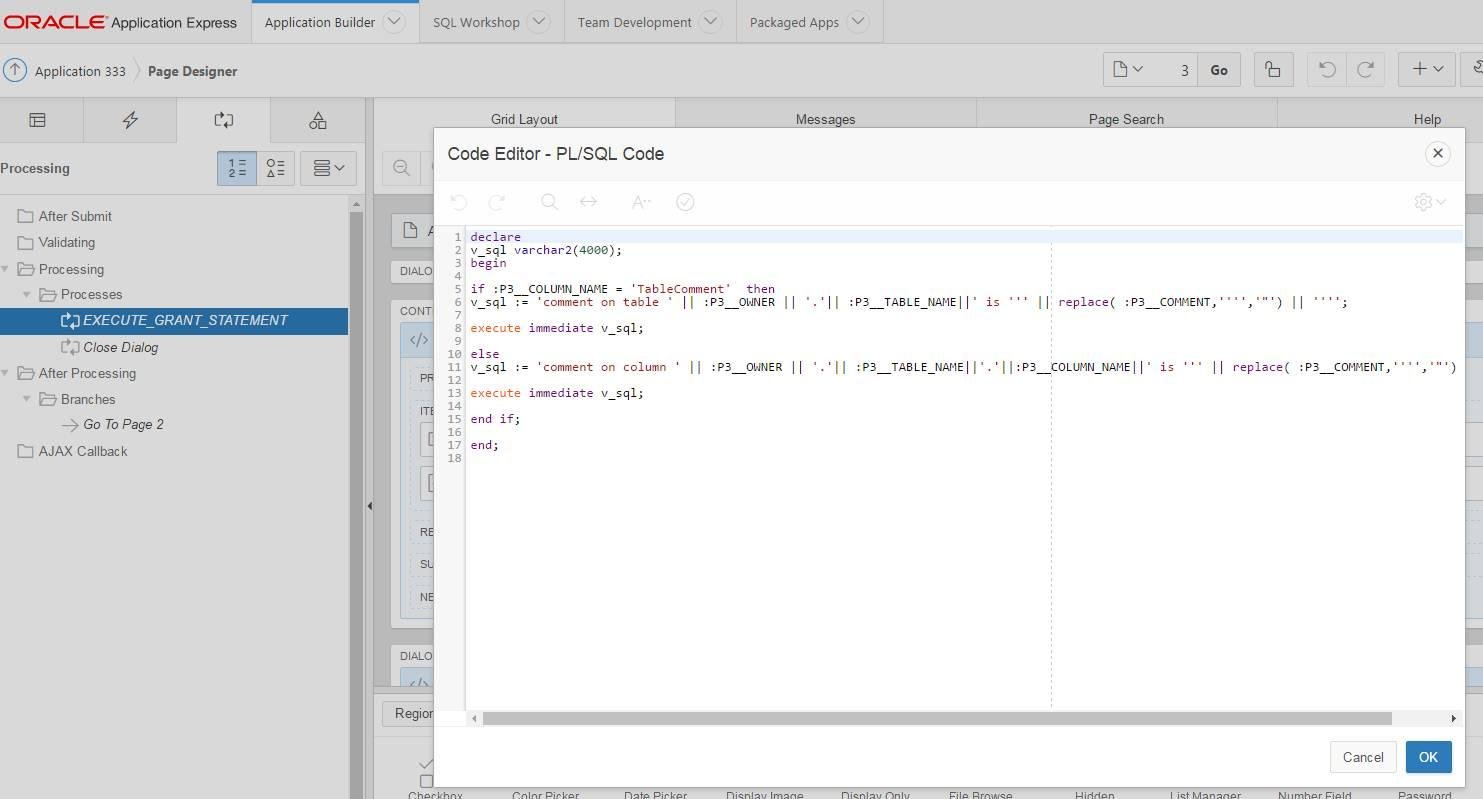The image size is (1483, 799).
Task: Expand the Application Builder dropdown arrow
Action: point(394,21)
